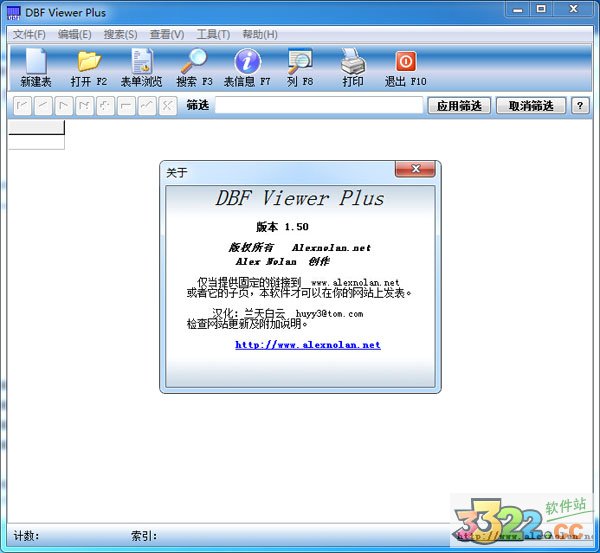600x553 pixels.
Task: Click the 新建表 (new table) toolbar icon
Action: pyautogui.click(x=36, y=61)
